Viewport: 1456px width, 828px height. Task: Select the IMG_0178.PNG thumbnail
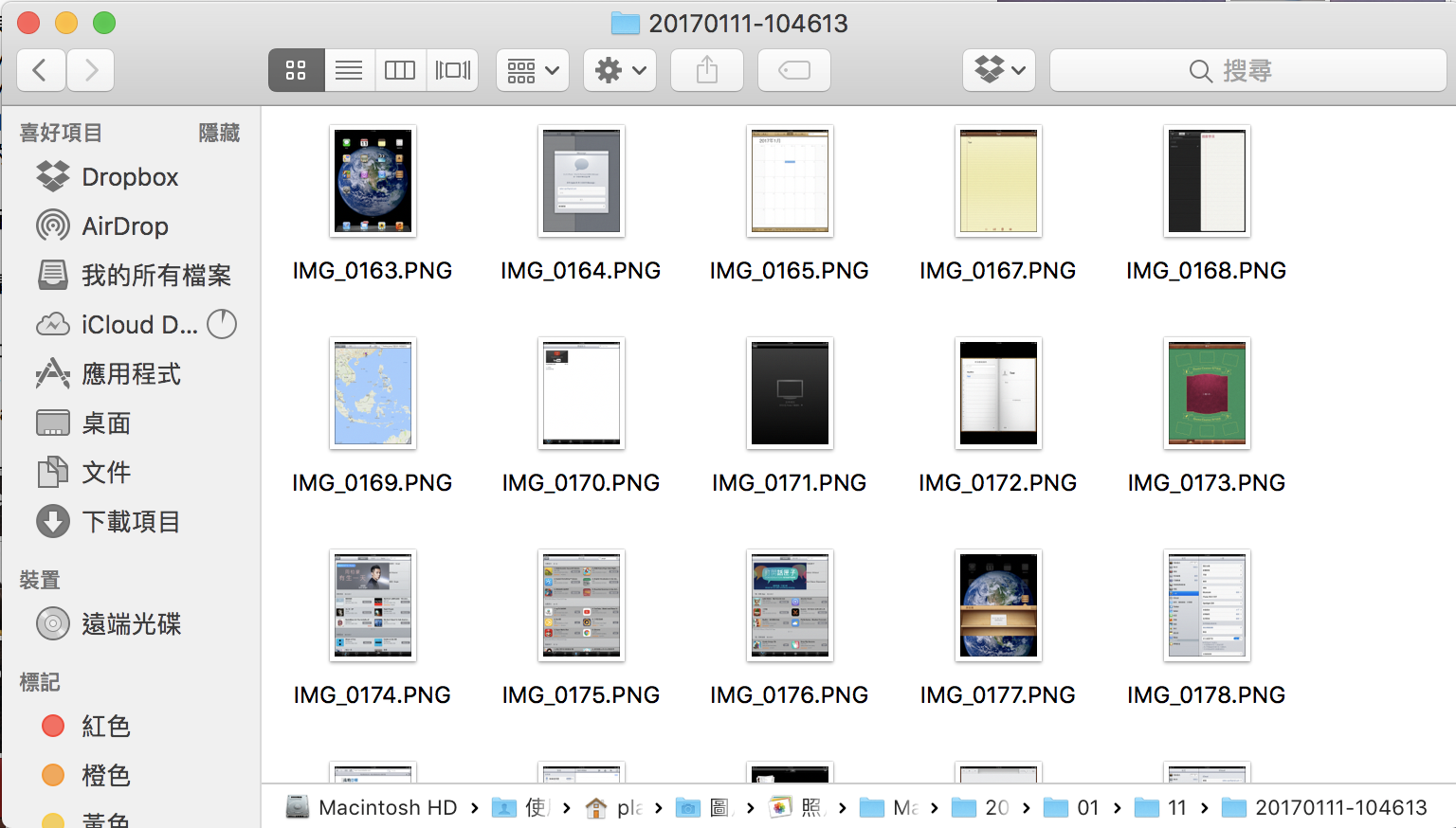(1207, 605)
